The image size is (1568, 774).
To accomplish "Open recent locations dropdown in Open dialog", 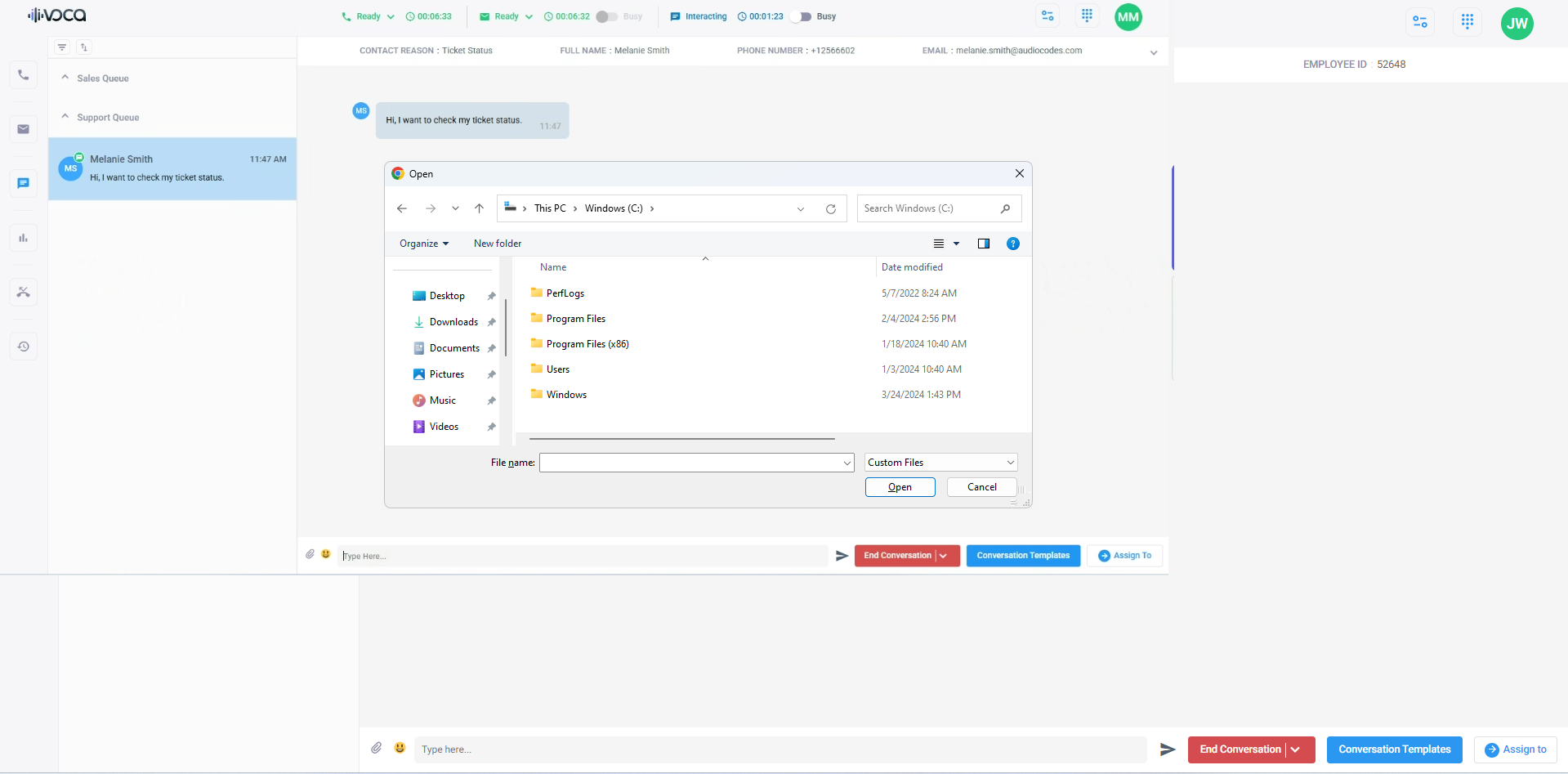I will coord(455,208).
